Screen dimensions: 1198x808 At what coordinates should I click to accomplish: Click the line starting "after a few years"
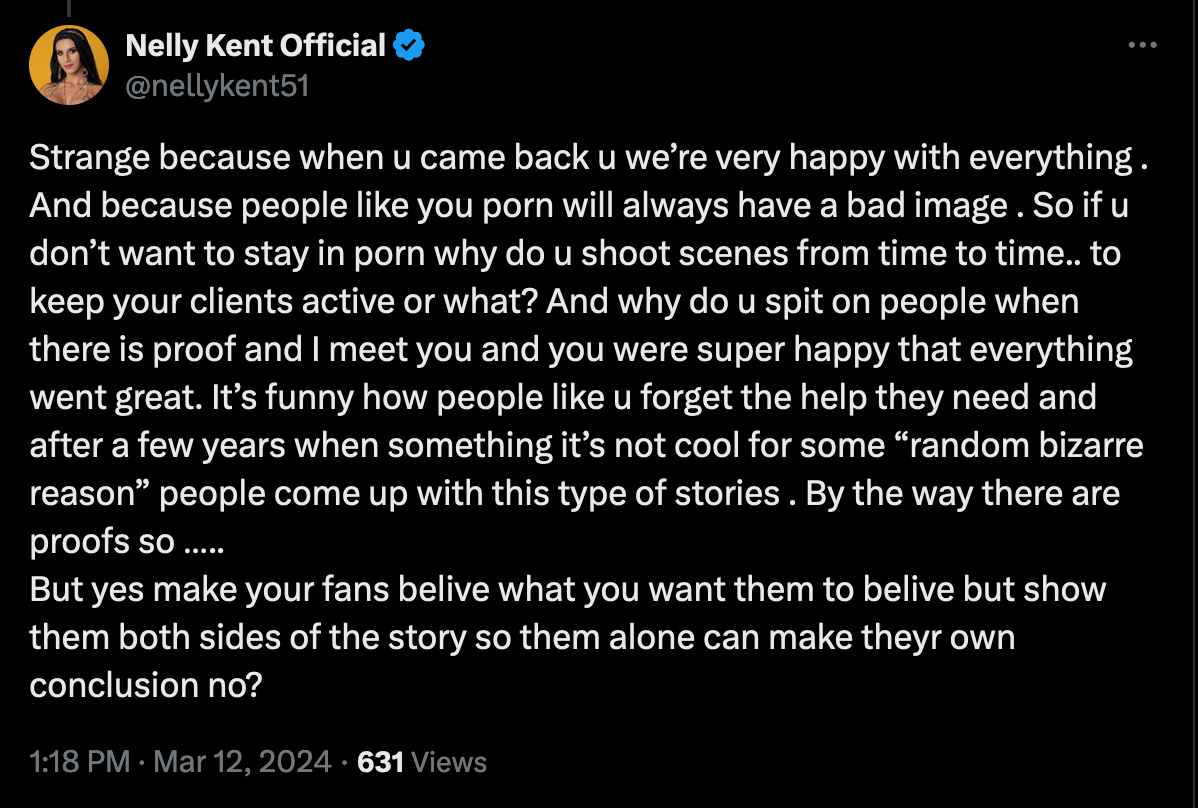pyautogui.click(x=584, y=445)
